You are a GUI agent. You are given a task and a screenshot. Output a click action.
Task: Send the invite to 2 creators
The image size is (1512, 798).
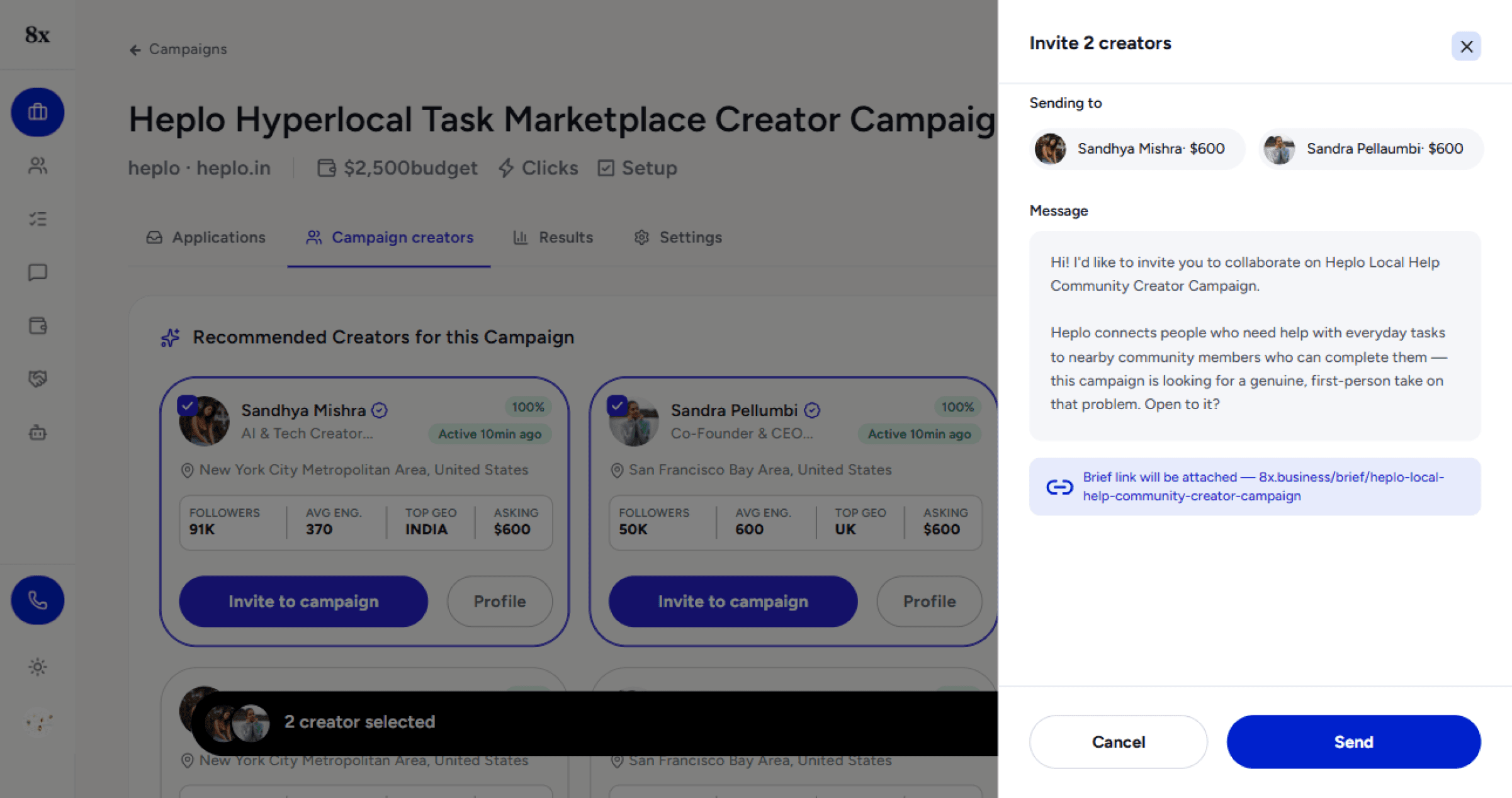click(1353, 742)
